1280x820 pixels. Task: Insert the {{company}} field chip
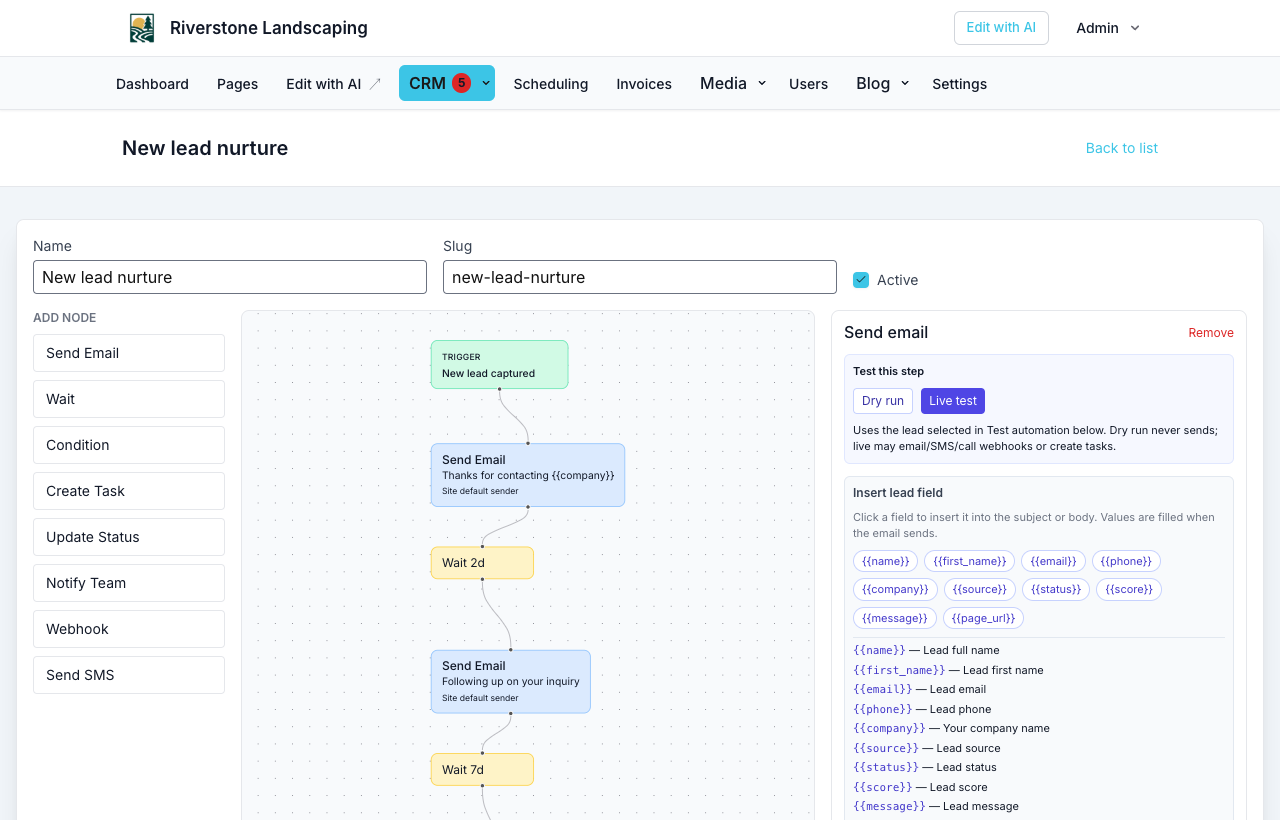(895, 589)
